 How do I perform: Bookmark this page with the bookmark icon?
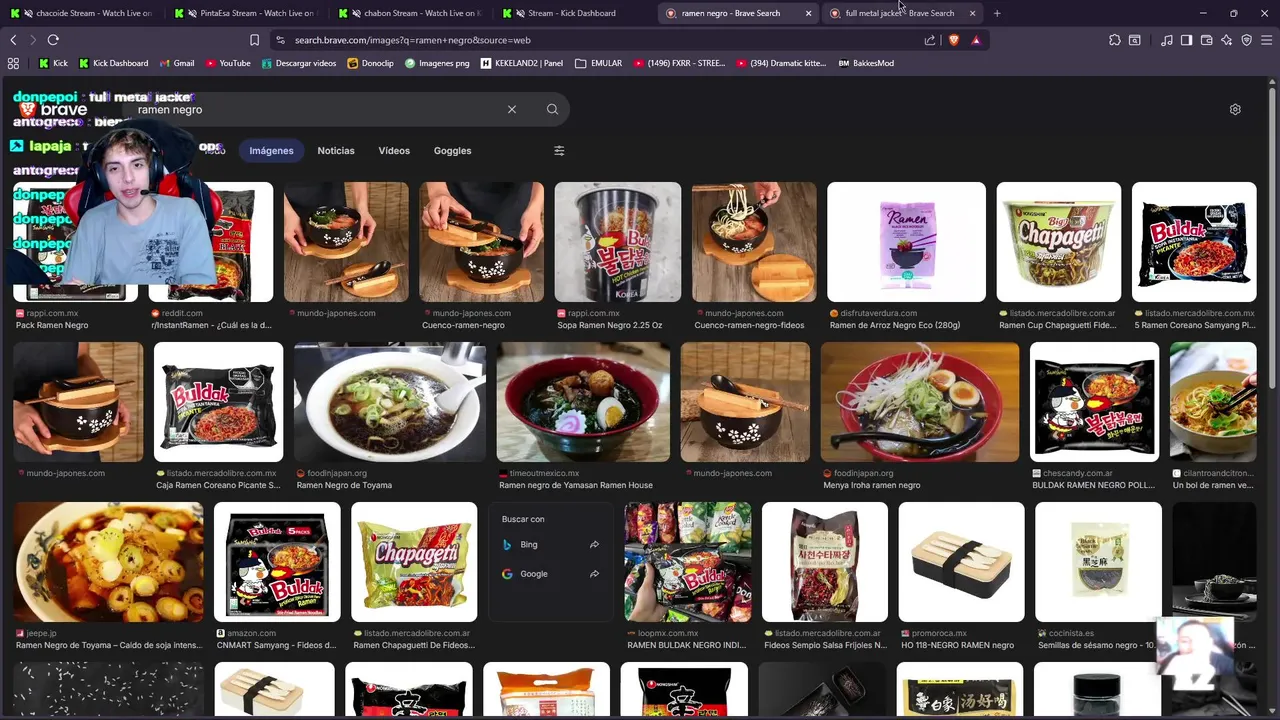click(254, 40)
